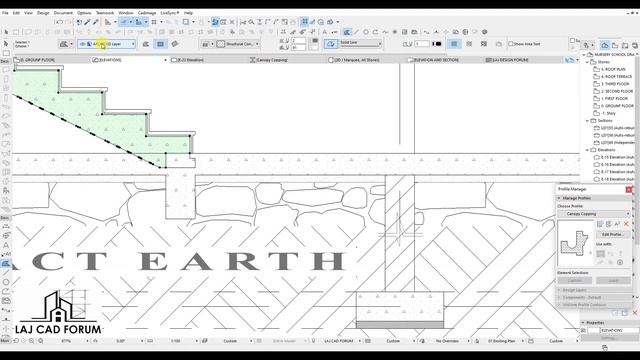Select the Spline tool in the top toolbar

pos(385,32)
